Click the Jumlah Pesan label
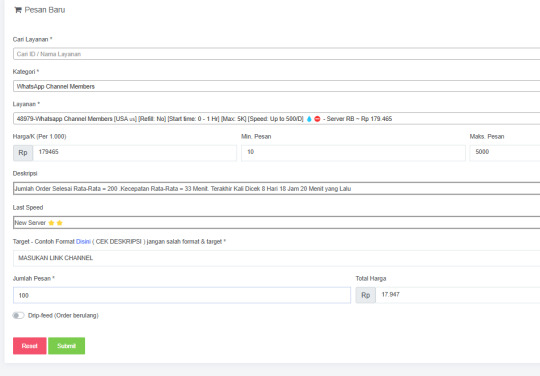540x376 pixels. [34, 278]
